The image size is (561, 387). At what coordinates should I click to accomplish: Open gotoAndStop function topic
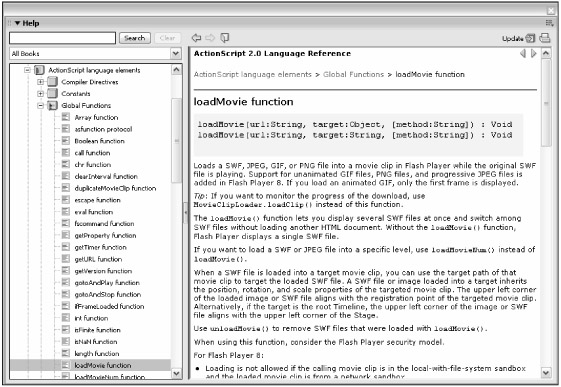pos(108,294)
